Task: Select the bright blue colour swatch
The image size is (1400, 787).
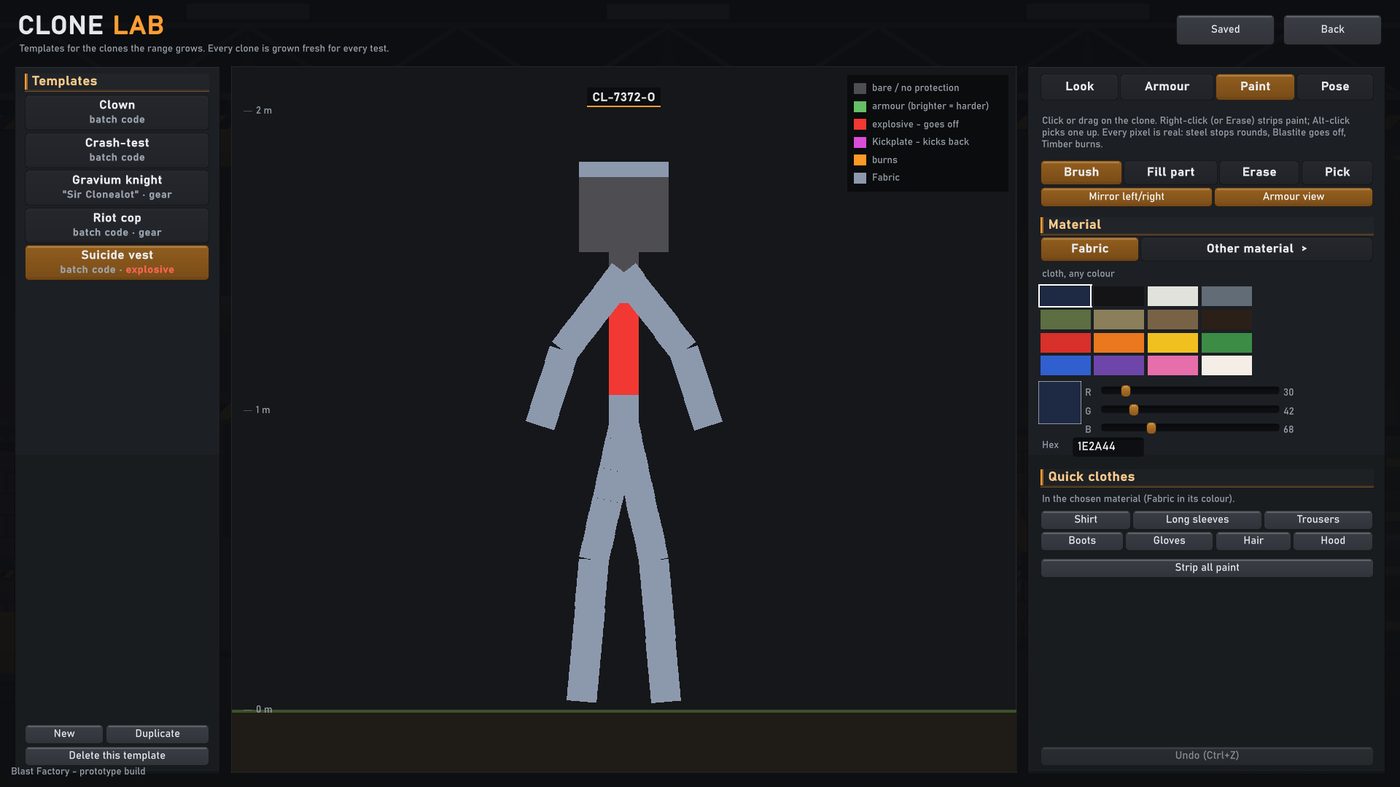Action: pos(1065,366)
